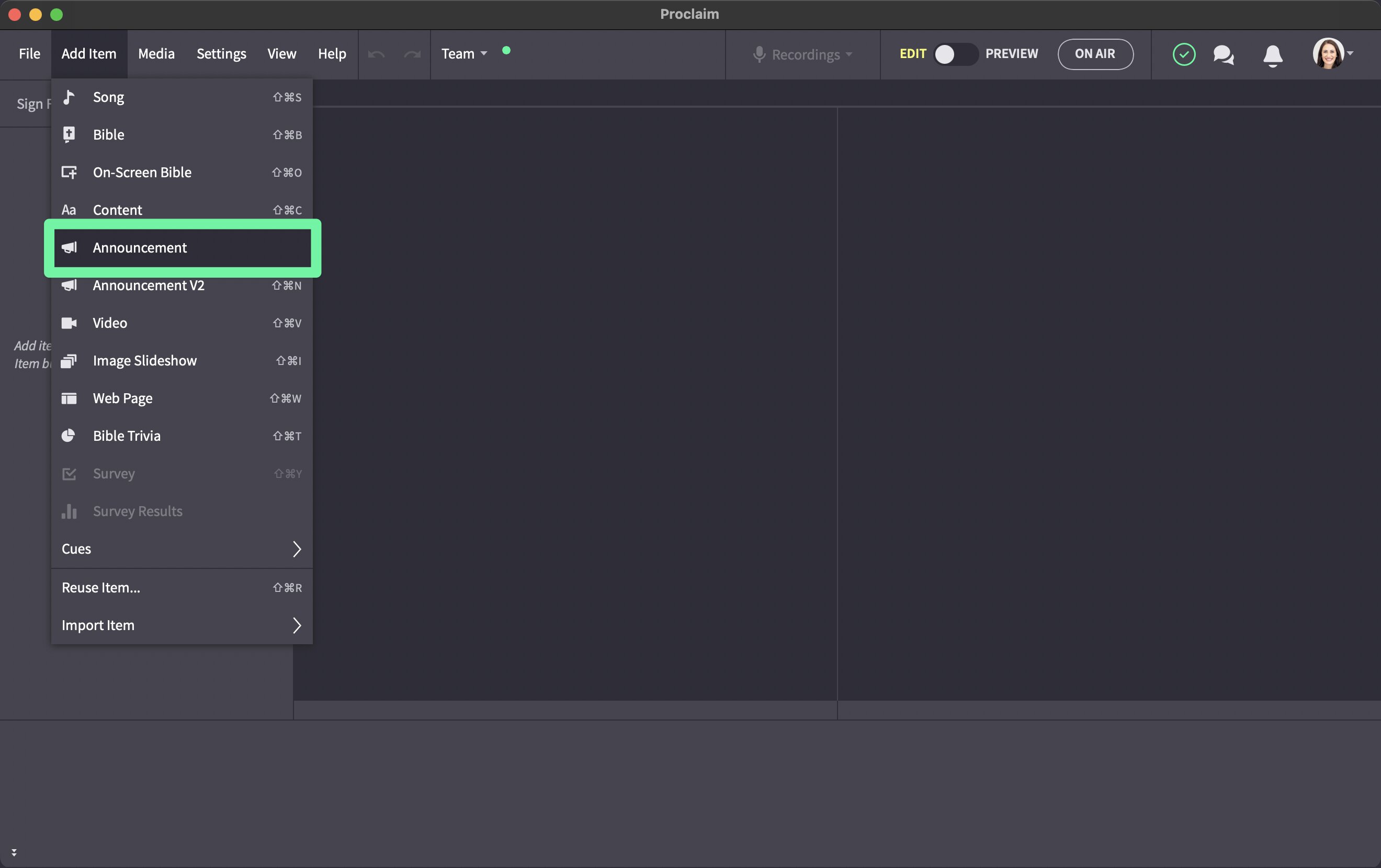
Task: Click the Announcement V2 megaphone icon
Action: coord(70,285)
